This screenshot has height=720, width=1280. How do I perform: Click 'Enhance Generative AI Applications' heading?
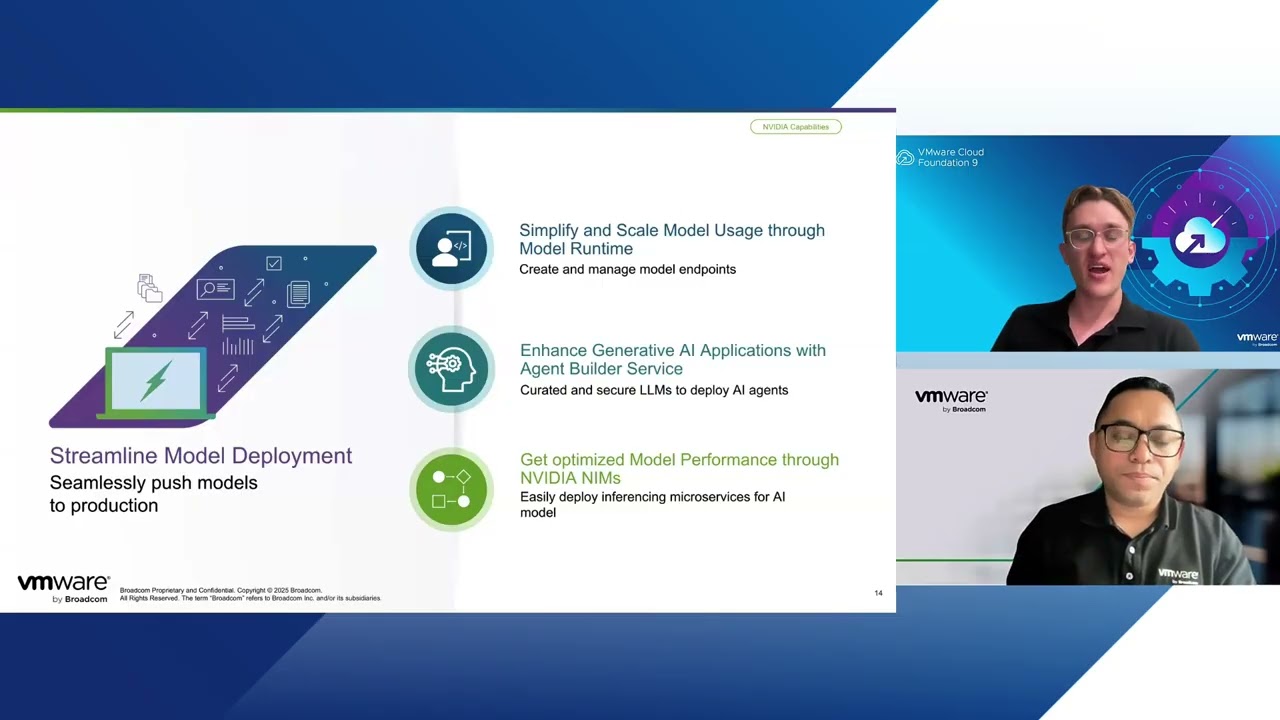(673, 359)
